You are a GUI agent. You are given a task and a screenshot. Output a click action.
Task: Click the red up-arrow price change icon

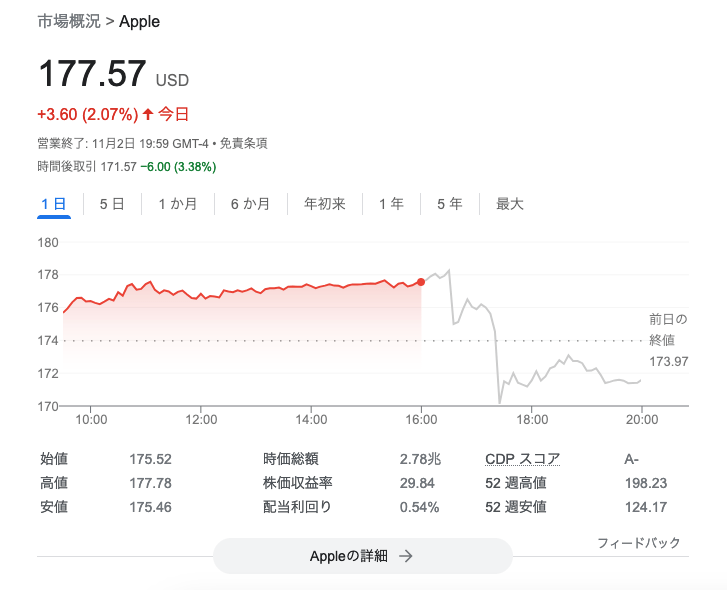148,114
